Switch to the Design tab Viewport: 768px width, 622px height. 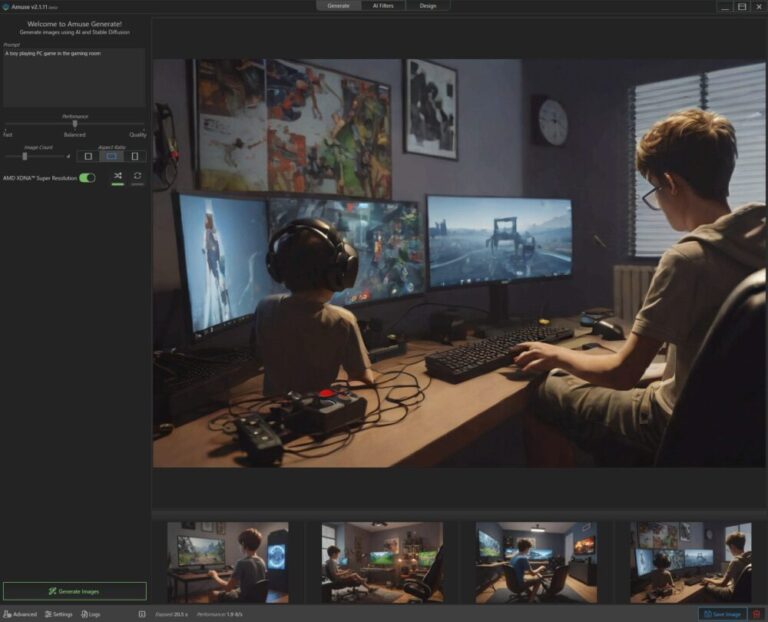(427, 6)
